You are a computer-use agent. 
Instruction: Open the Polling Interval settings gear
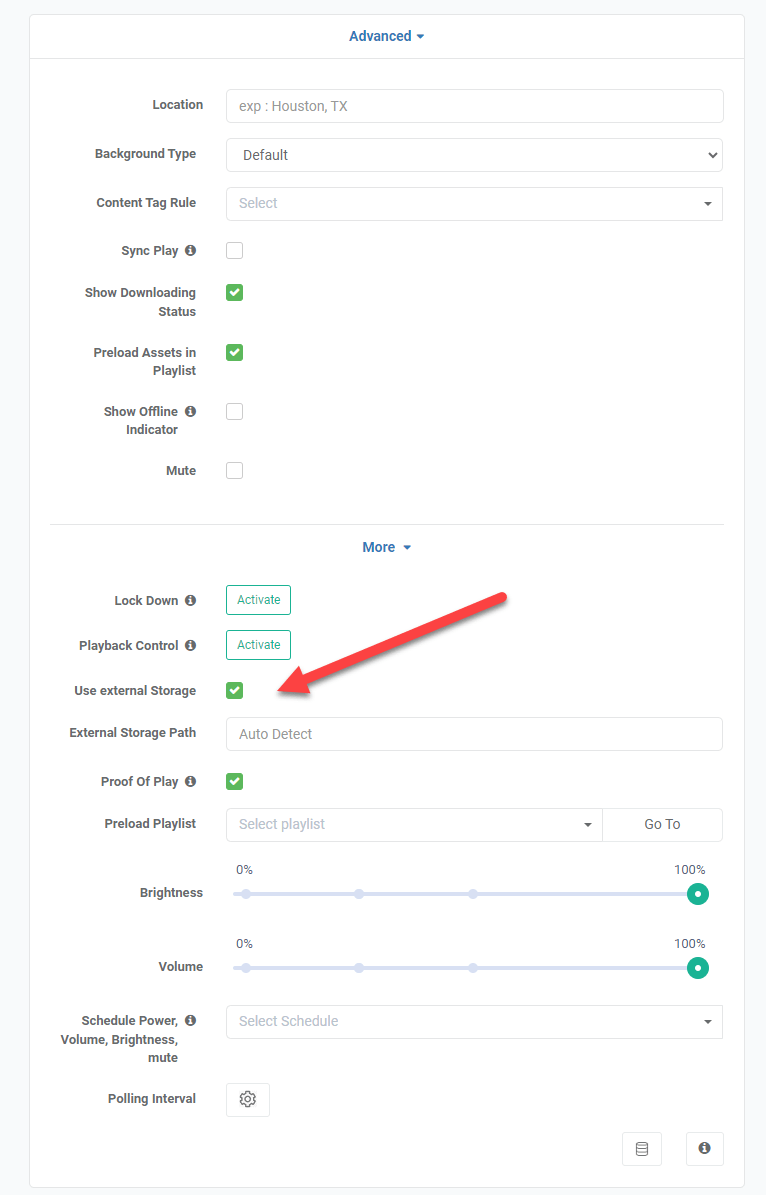247,1099
